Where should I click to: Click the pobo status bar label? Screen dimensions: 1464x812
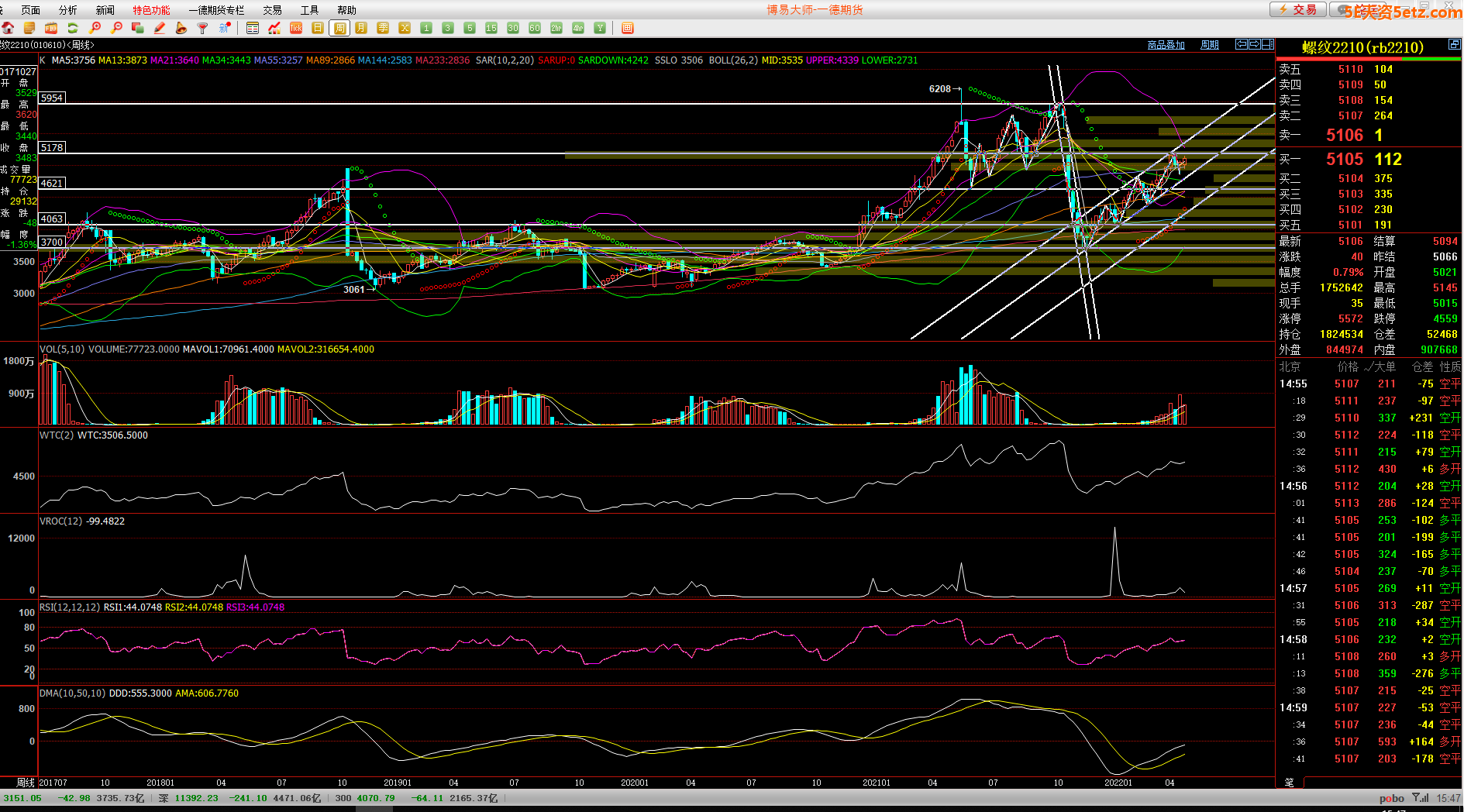pos(1392,798)
